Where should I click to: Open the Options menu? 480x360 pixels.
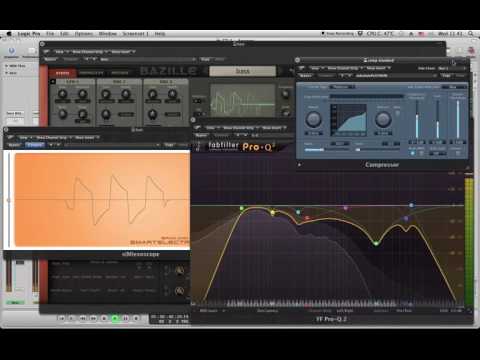point(84,34)
